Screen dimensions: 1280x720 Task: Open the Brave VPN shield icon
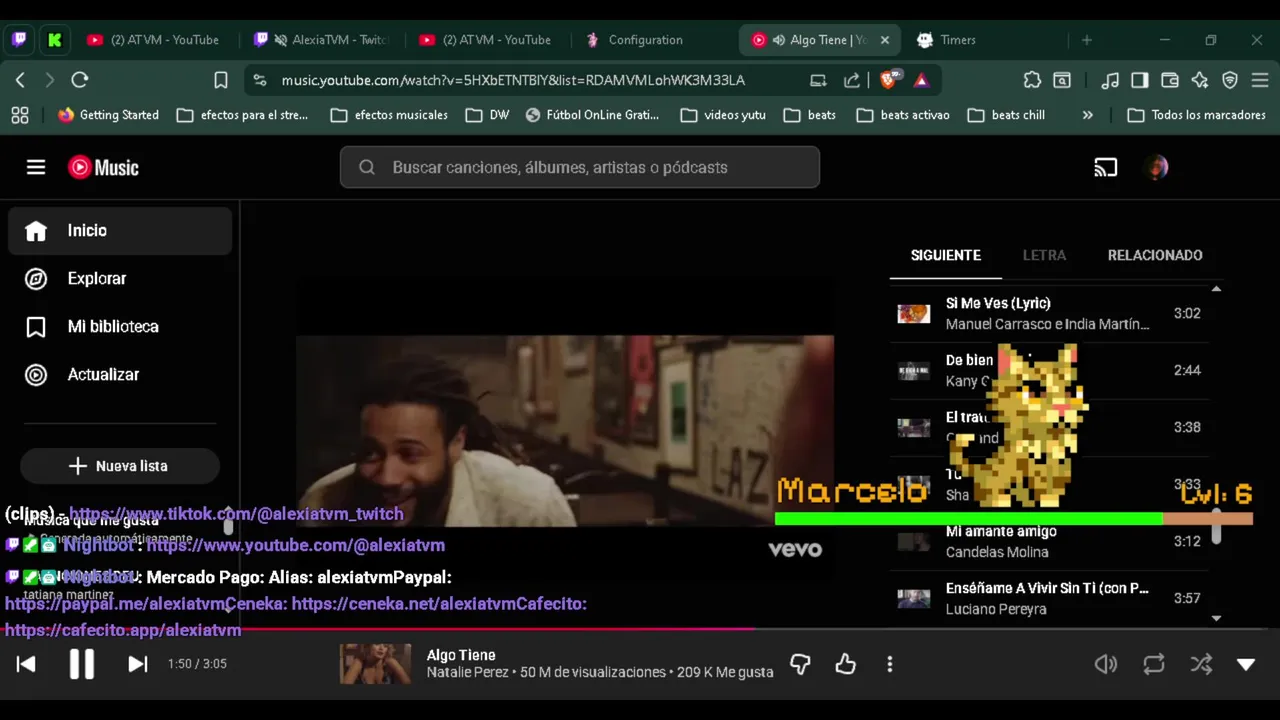click(x=1230, y=80)
